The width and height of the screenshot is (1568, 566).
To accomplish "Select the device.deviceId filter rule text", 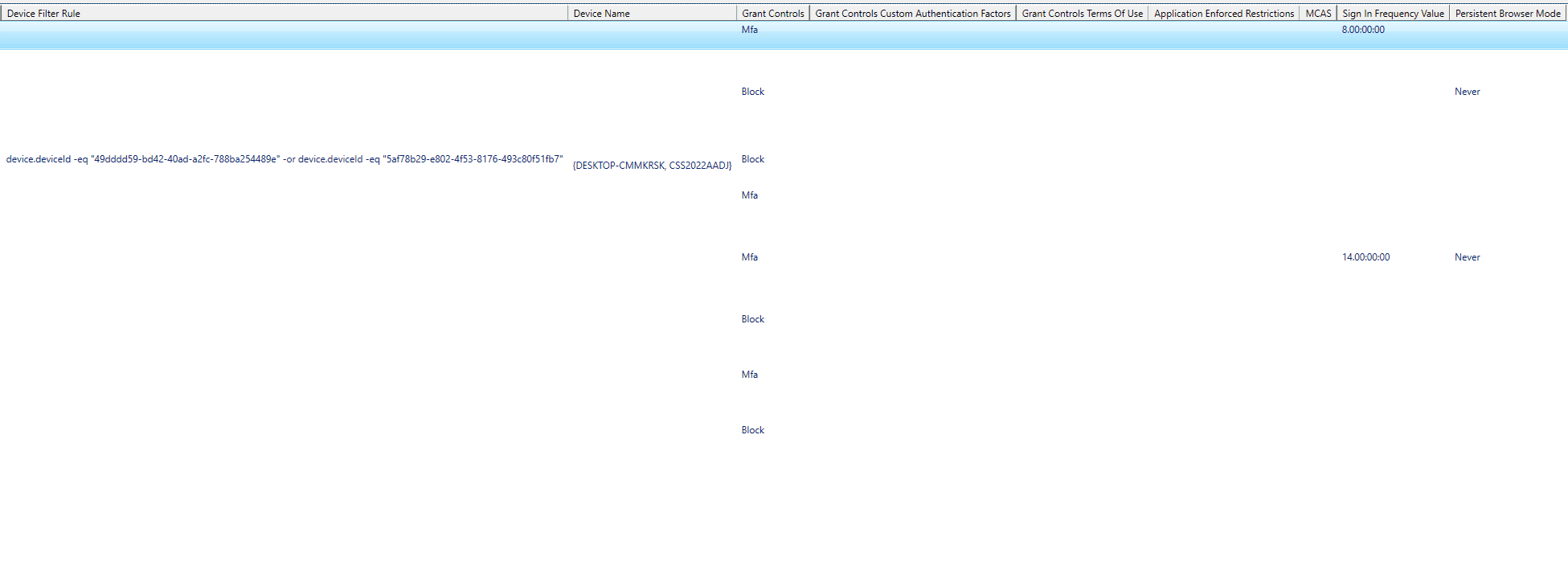I will pyautogui.click(x=284, y=159).
